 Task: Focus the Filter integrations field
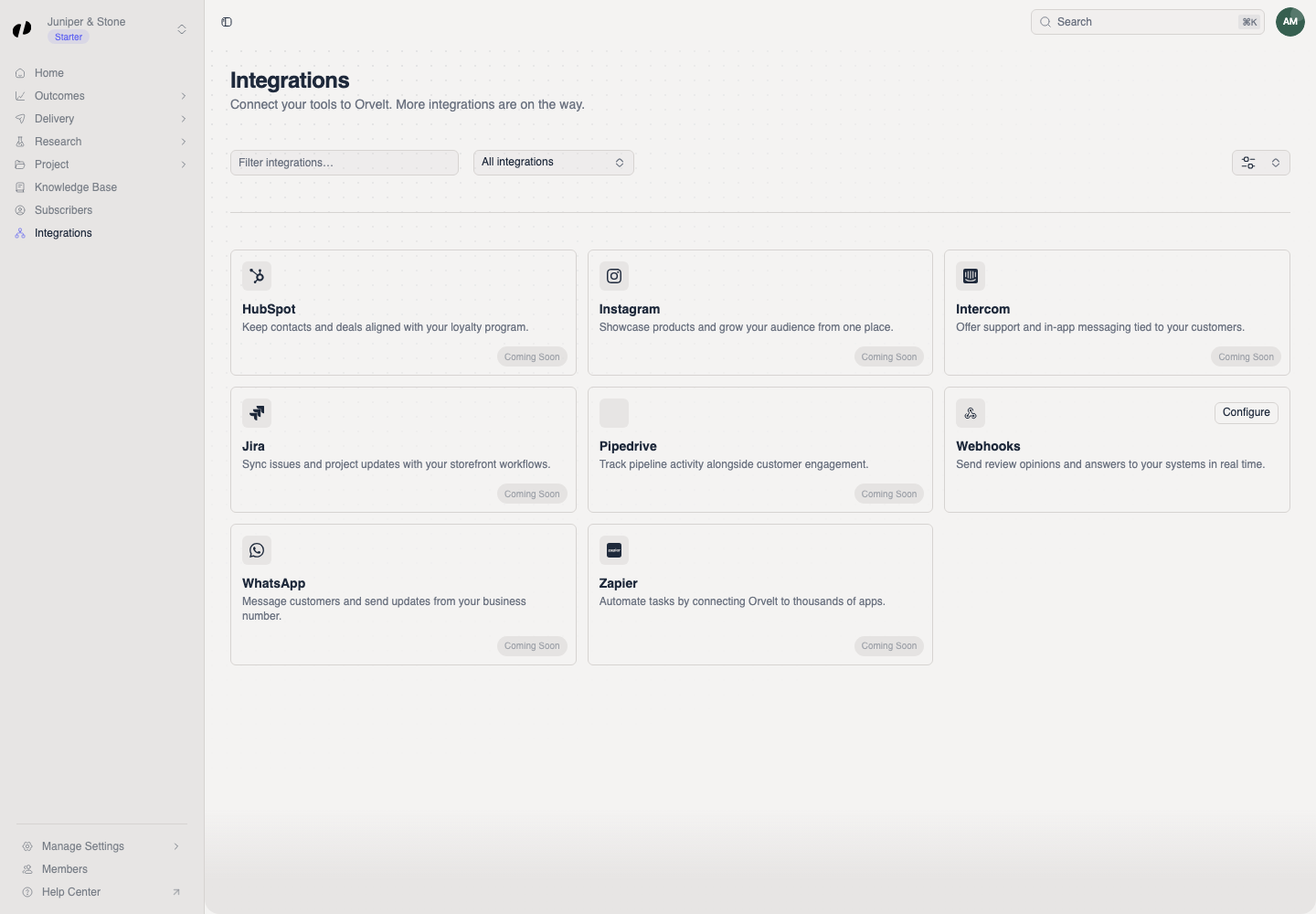tap(345, 163)
